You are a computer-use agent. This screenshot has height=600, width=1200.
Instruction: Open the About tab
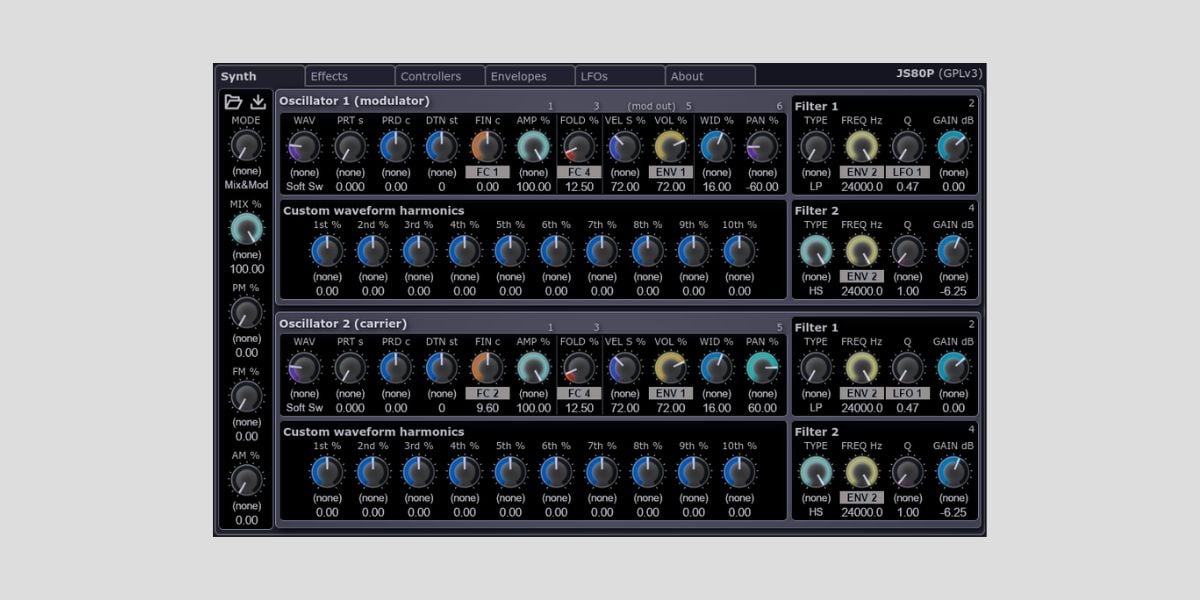[x=710, y=76]
